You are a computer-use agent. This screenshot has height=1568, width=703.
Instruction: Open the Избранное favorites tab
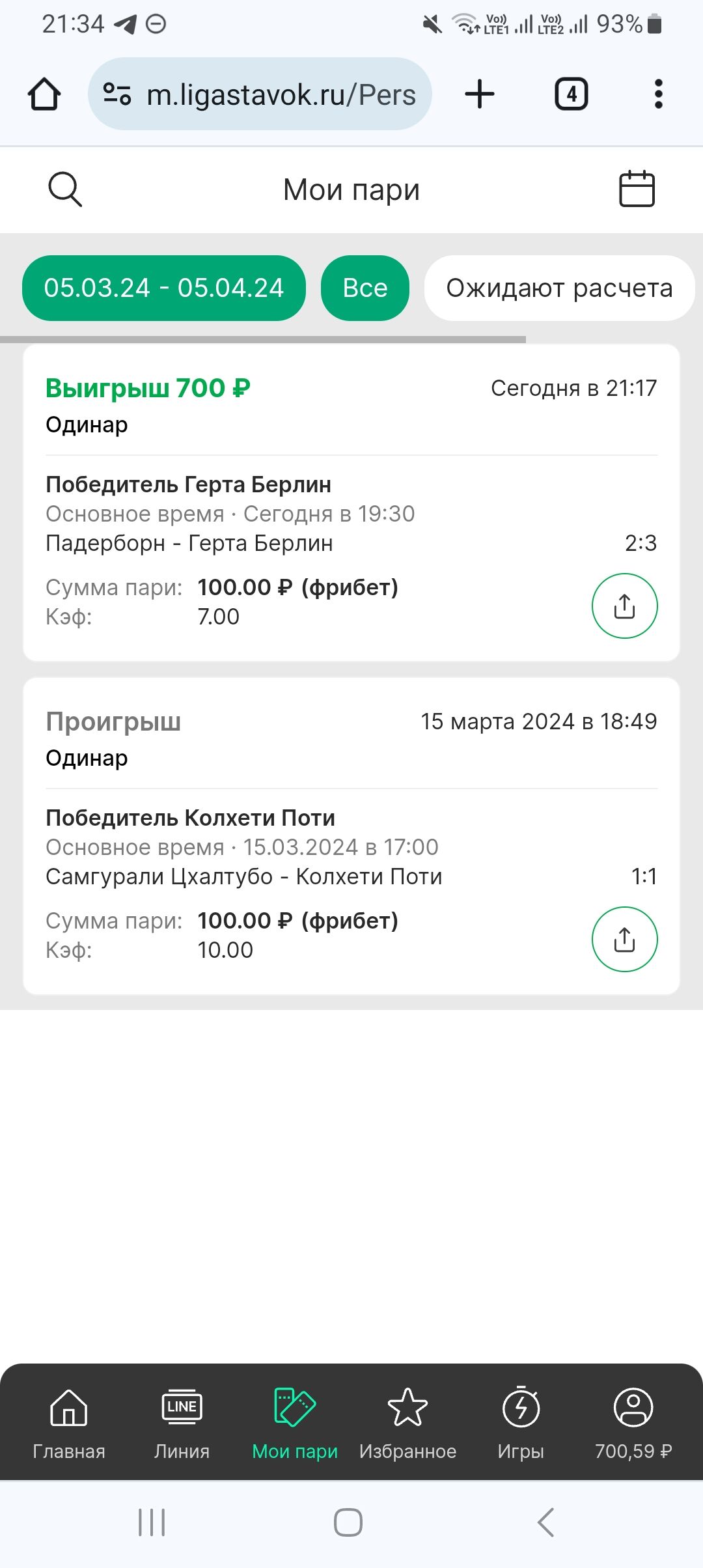407,1422
